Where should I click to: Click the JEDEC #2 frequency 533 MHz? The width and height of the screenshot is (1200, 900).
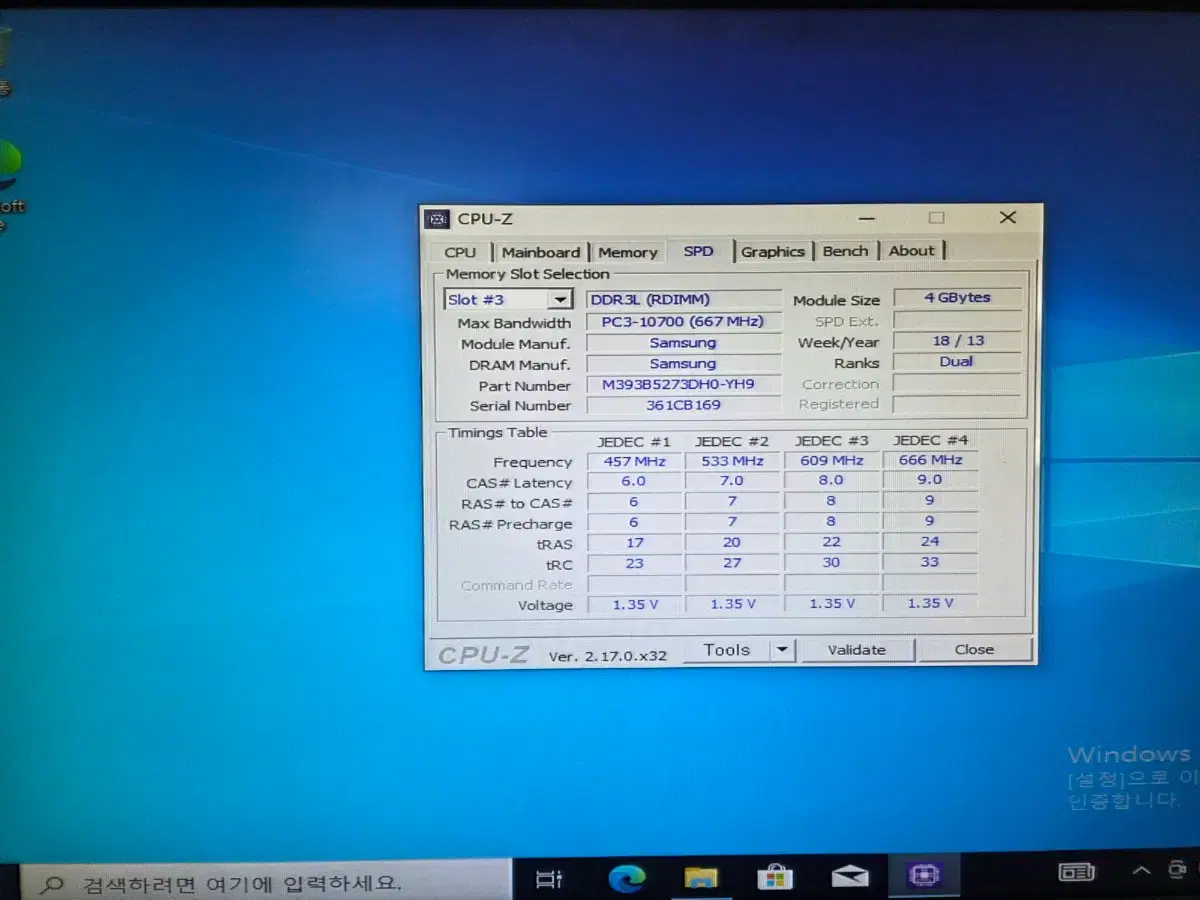732,461
